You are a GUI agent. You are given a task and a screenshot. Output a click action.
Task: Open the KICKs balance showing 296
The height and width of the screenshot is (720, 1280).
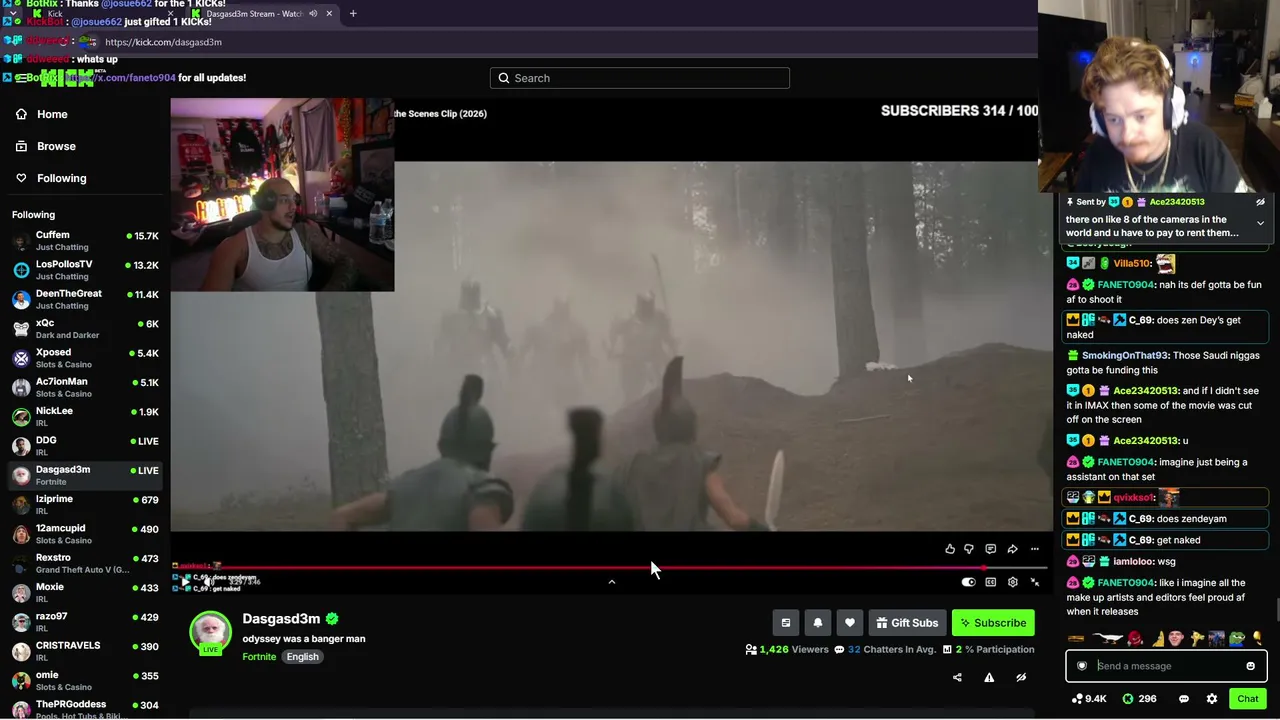pyautogui.click(x=1140, y=699)
